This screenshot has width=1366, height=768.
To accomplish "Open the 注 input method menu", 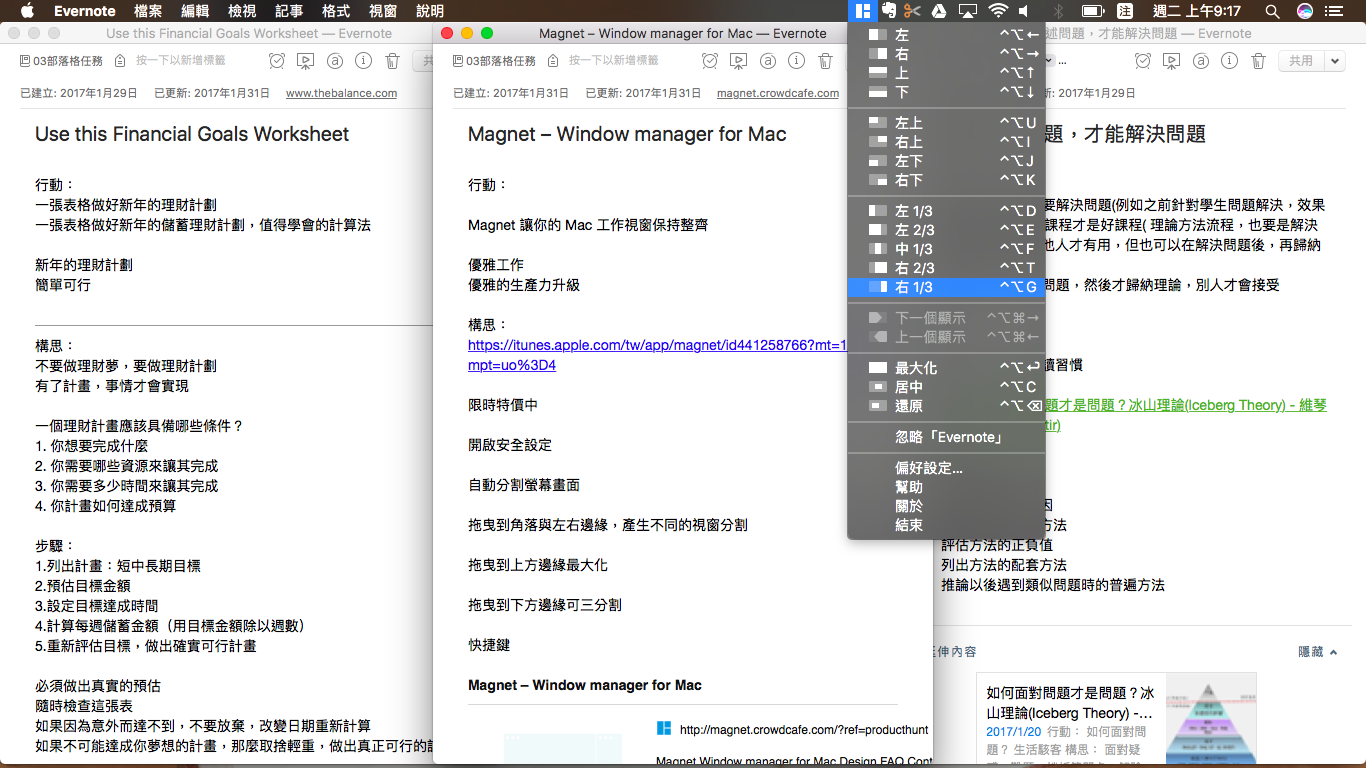I will pos(1124,11).
